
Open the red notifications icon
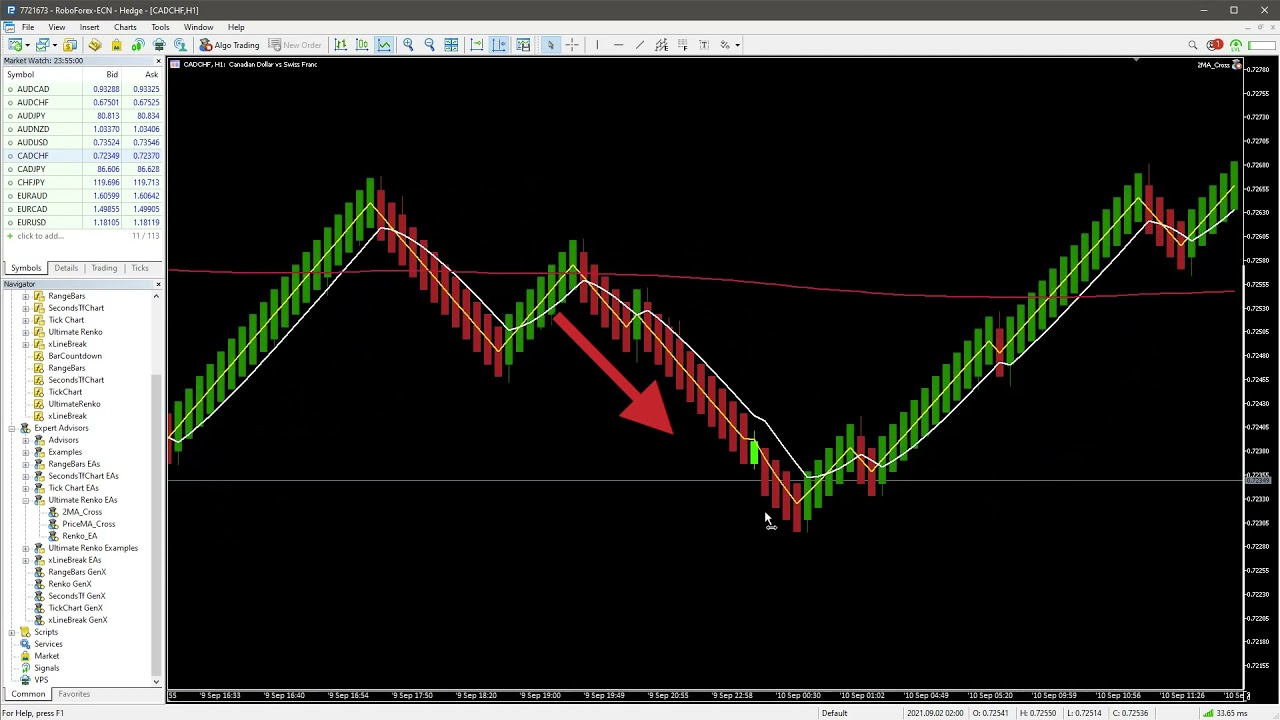1214,45
